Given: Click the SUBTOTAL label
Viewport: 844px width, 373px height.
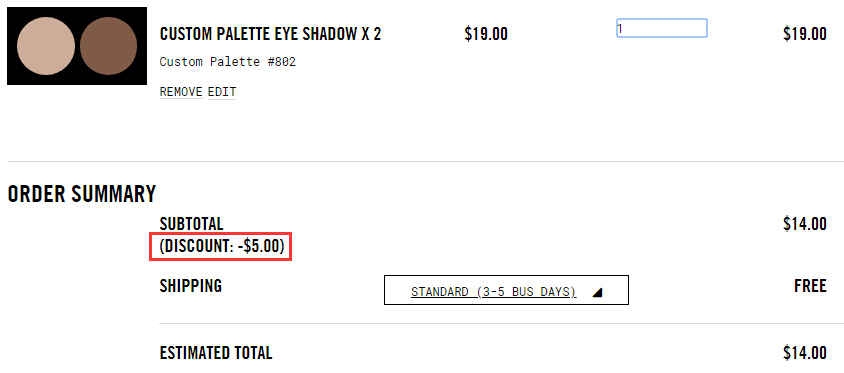Looking at the screenshot, I should [x=192, y=223].
